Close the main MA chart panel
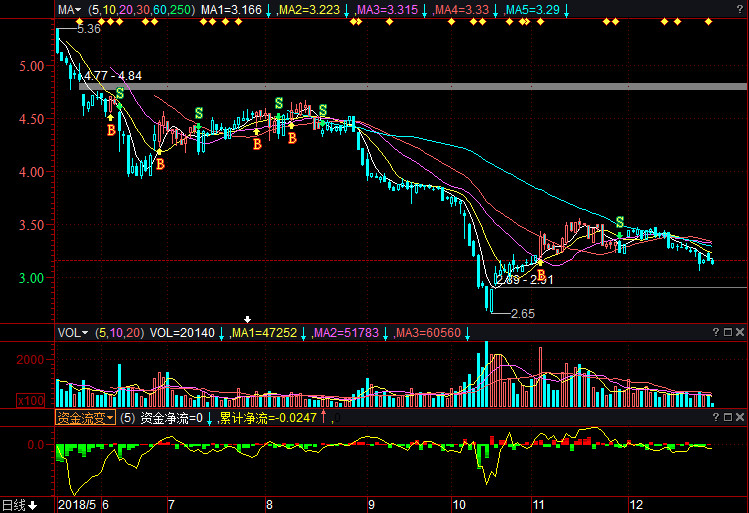This screenshot has width=749, height=513. [x=740, y=9]
